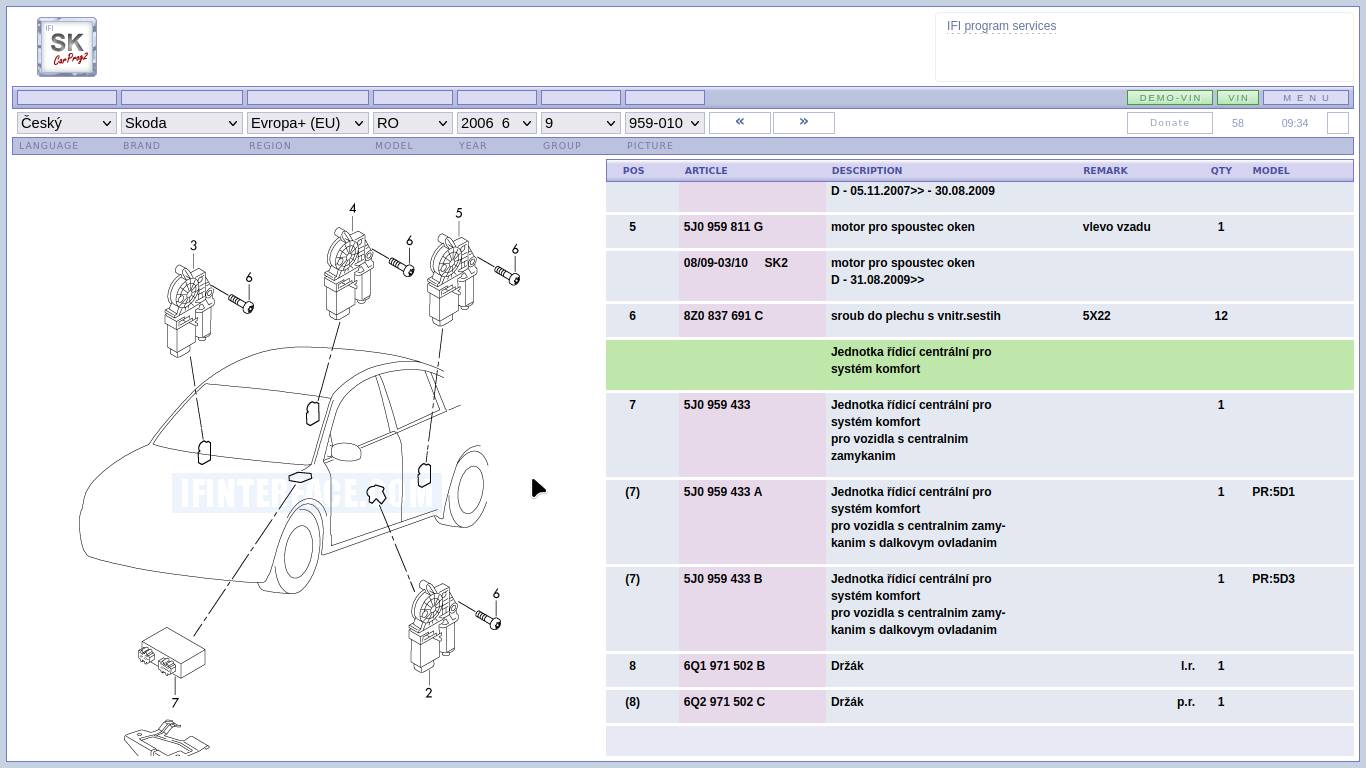
Task: Click the filter field above Language
Action: [67, 98]
